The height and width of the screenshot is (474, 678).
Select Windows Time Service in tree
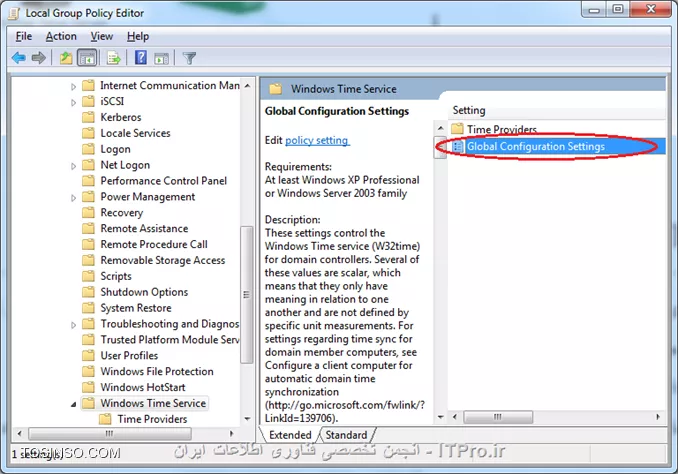coord(153,403)
